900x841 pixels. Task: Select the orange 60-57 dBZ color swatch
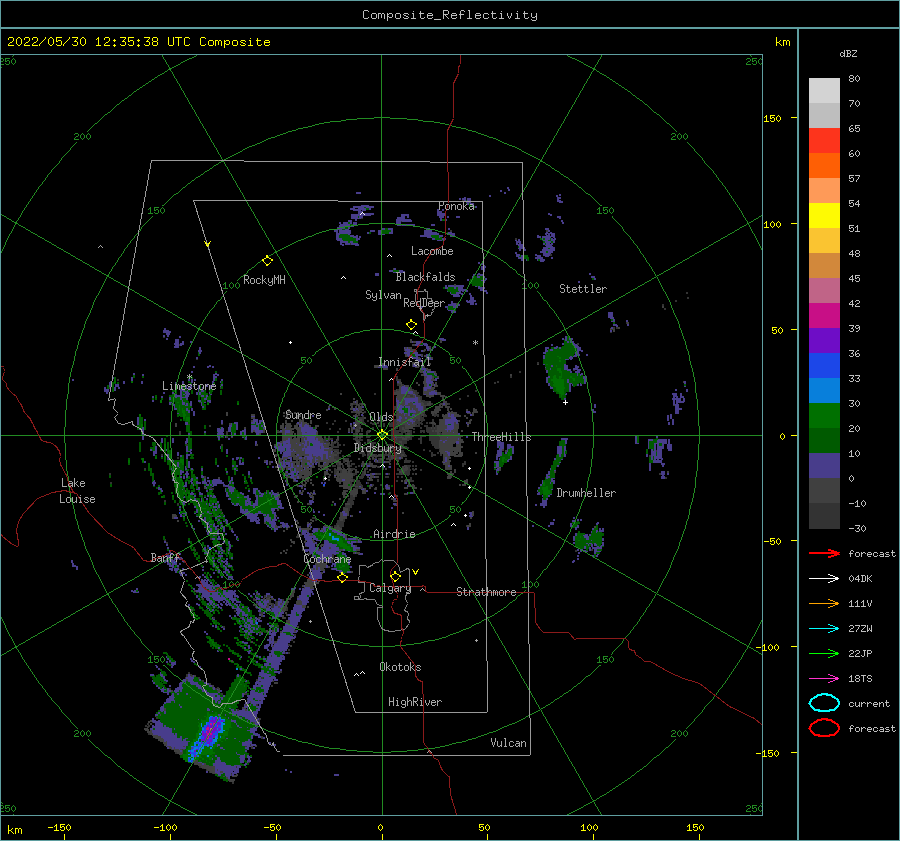[x=824, y=166]
